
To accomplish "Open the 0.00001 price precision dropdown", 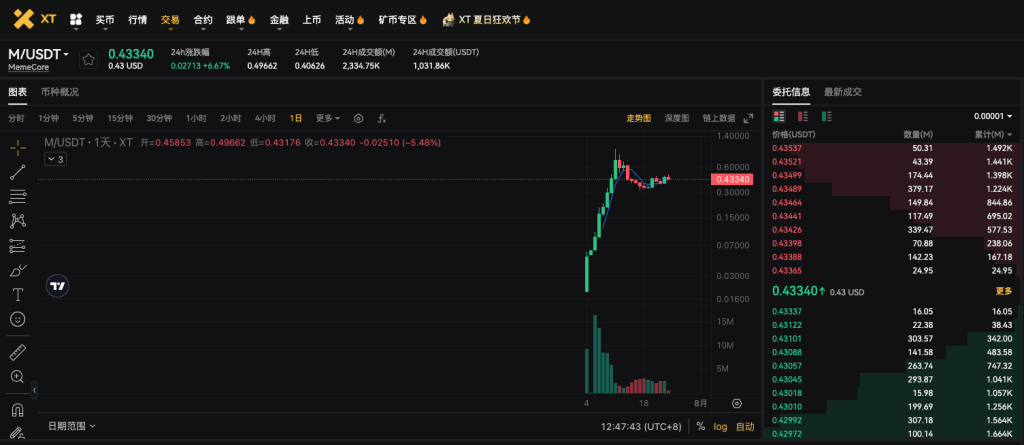I will (993, 116).
